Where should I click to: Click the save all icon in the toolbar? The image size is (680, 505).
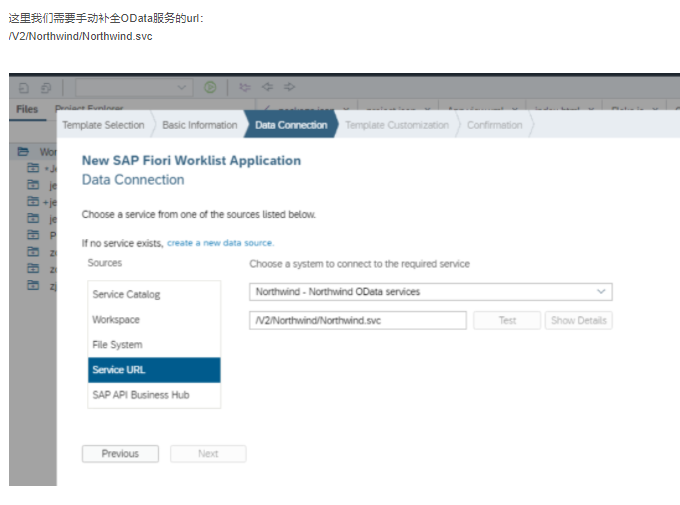[x=46, y=88]
